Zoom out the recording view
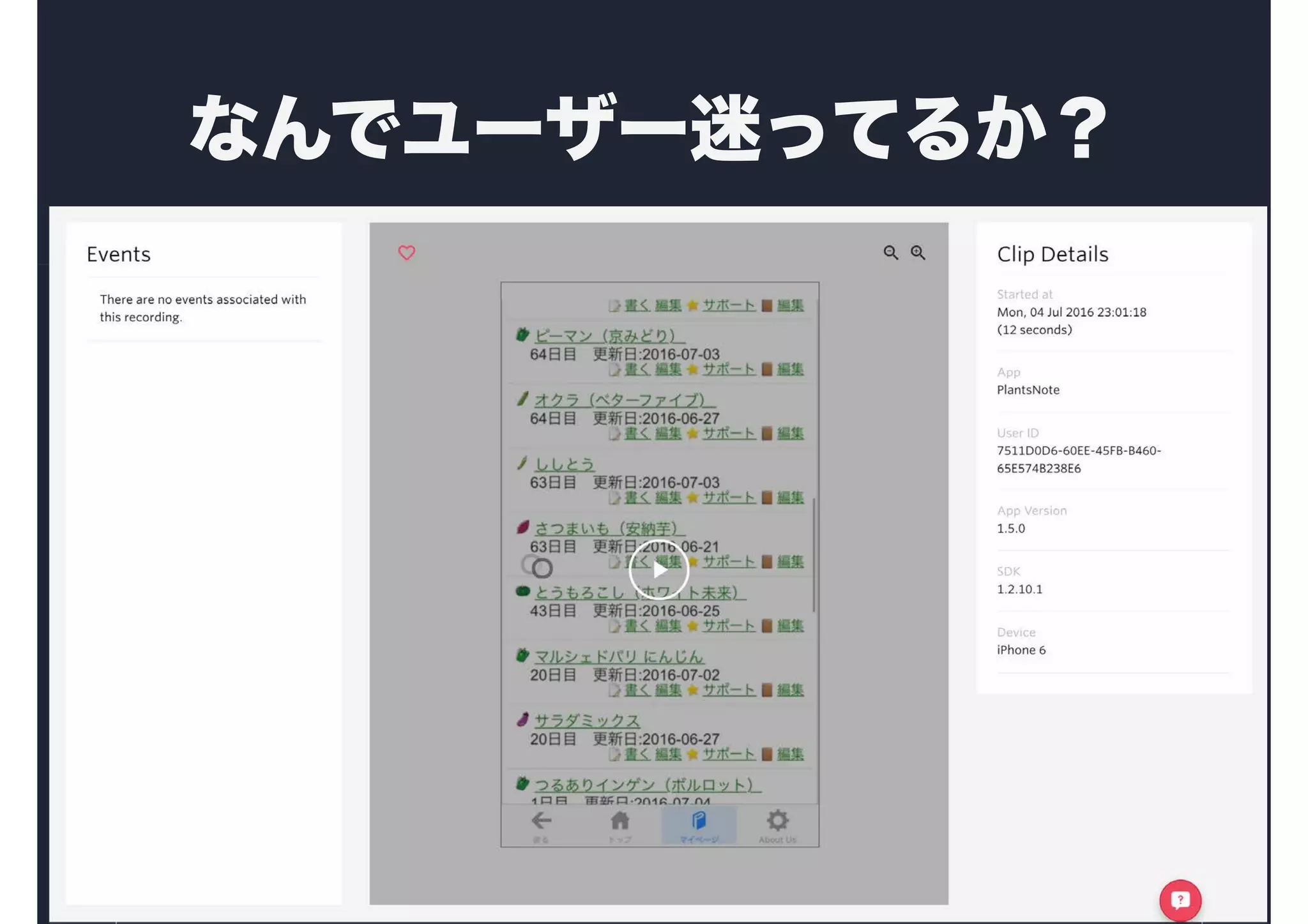This screenshot has height=924, width=1308. point(890,253)
